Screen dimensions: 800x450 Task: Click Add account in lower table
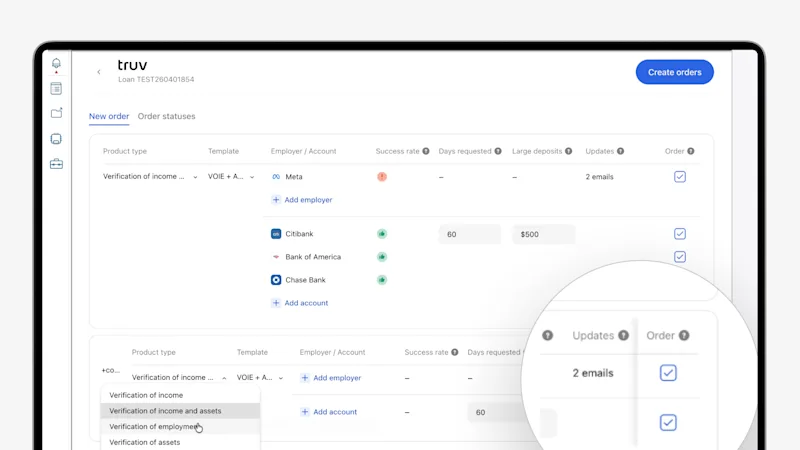(329, 412)
